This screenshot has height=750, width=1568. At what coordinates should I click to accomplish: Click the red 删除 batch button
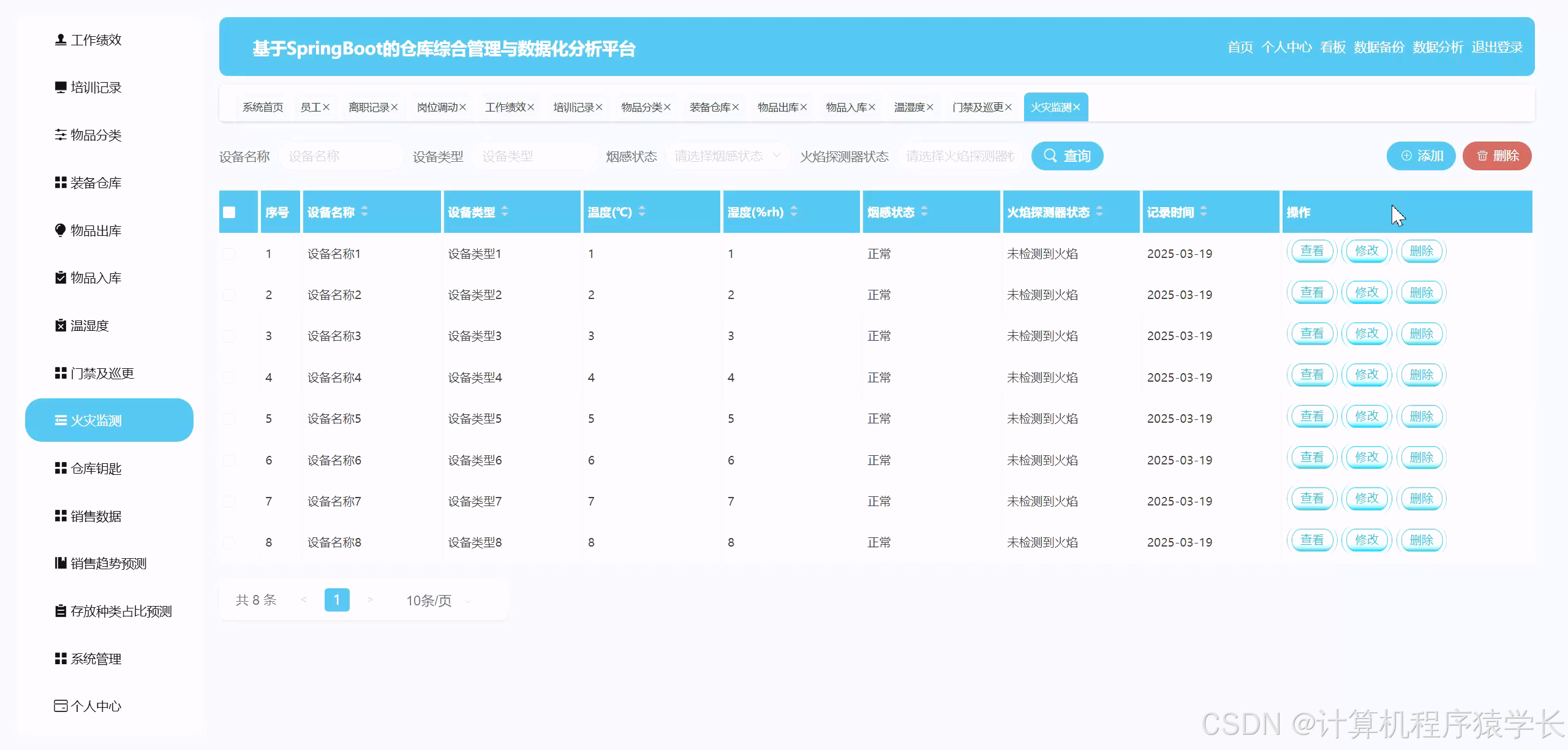click(1496, 156)
